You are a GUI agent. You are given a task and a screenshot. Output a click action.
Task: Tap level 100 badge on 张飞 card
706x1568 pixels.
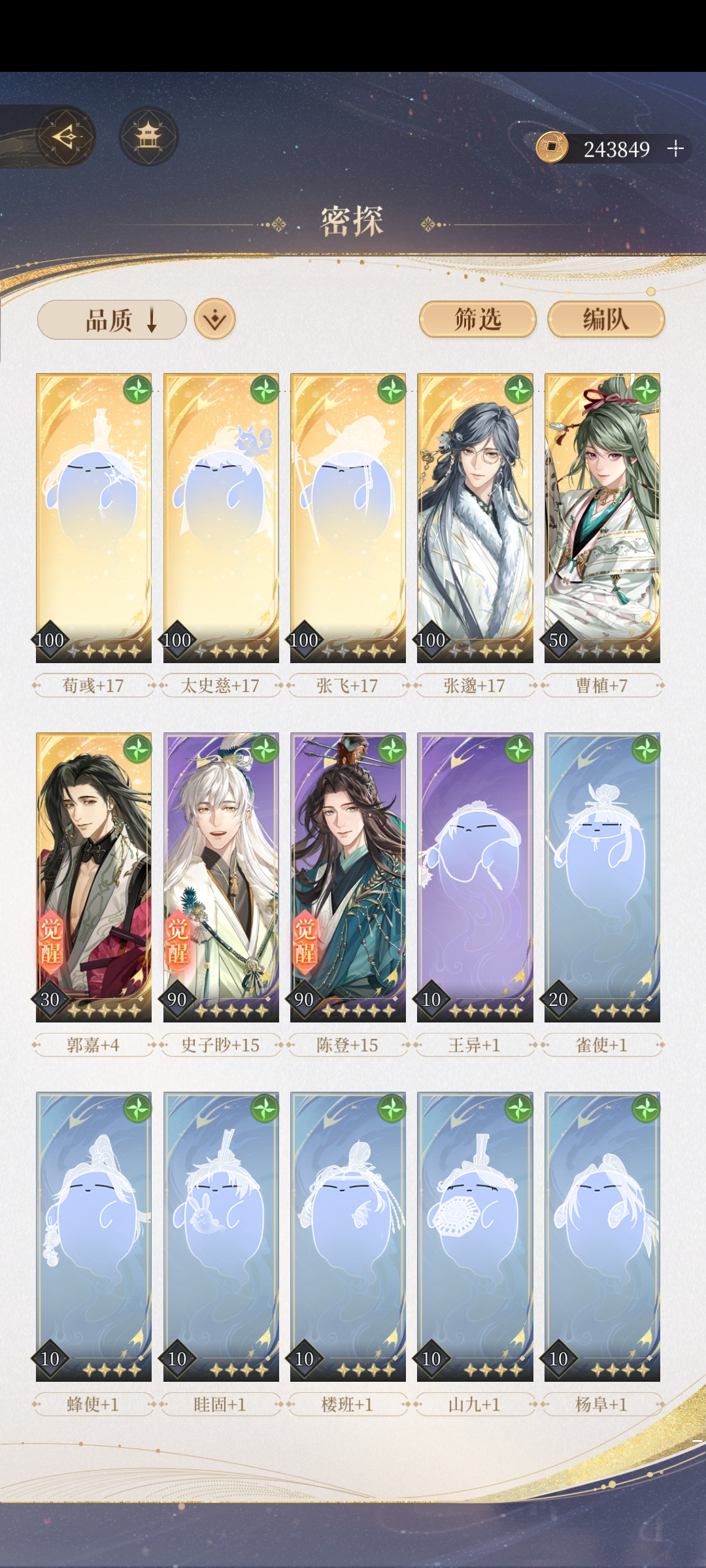pyautogui.click(x=304, y=640)
